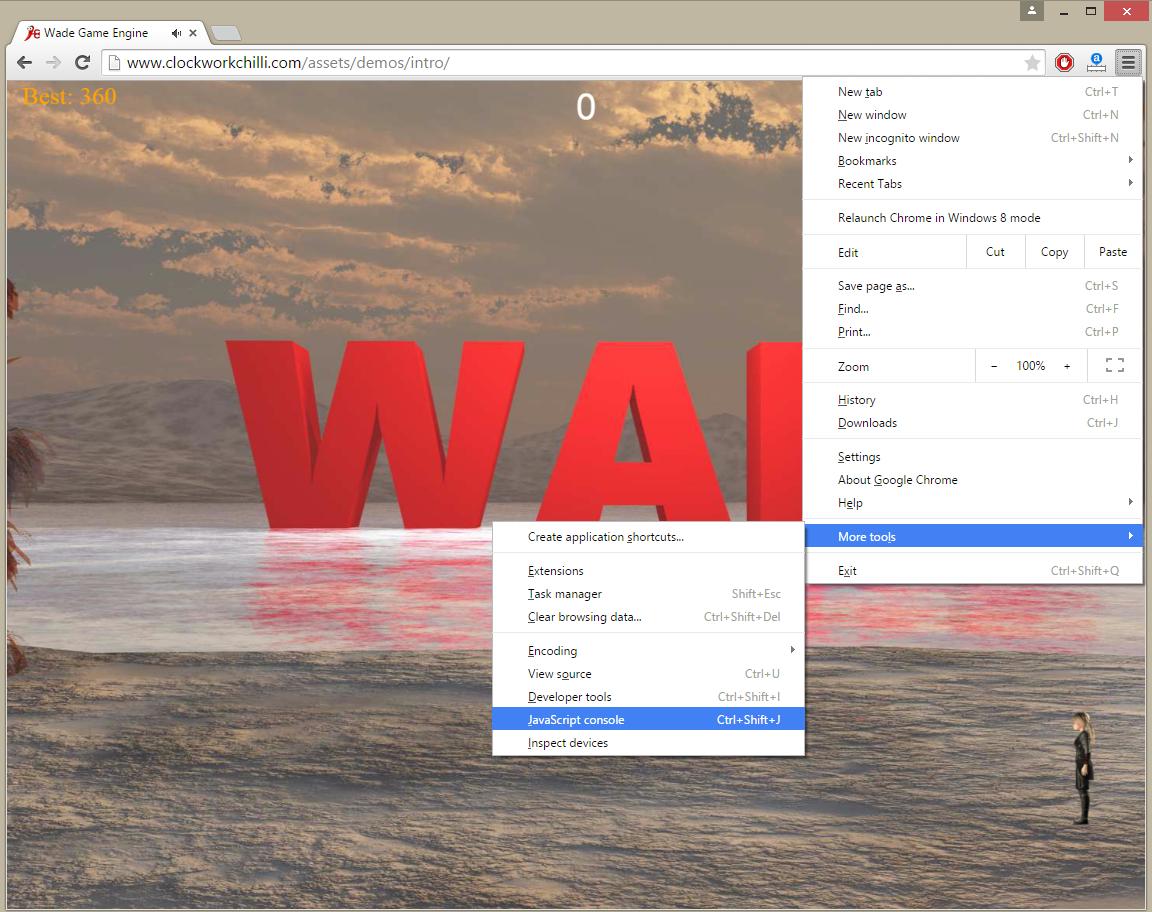Open a new tab using the tab strip button
Screen dimensions: 1152x912
pyautogui.click(x=226, y=33)
